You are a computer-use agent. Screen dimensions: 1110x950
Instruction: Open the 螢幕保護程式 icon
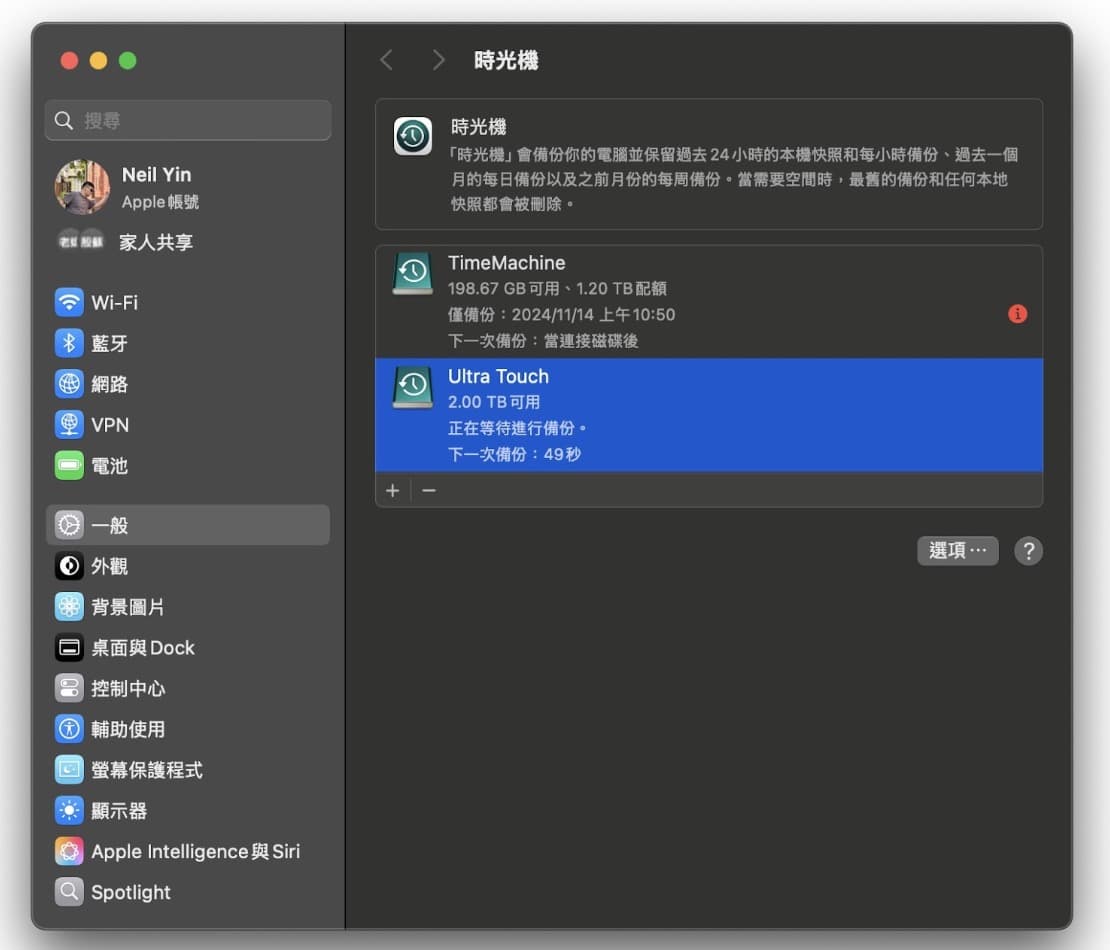click(x=69, y=769)
